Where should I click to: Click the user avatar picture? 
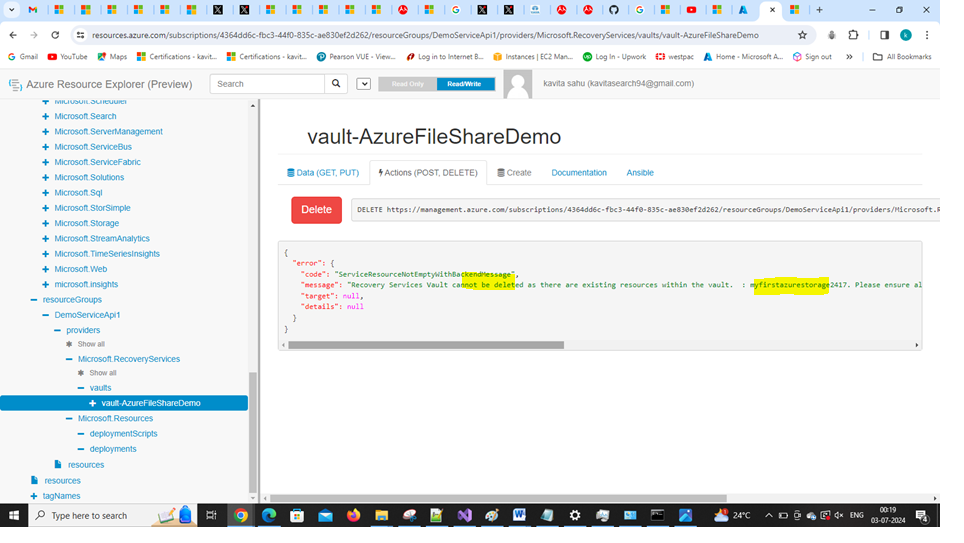518,84
